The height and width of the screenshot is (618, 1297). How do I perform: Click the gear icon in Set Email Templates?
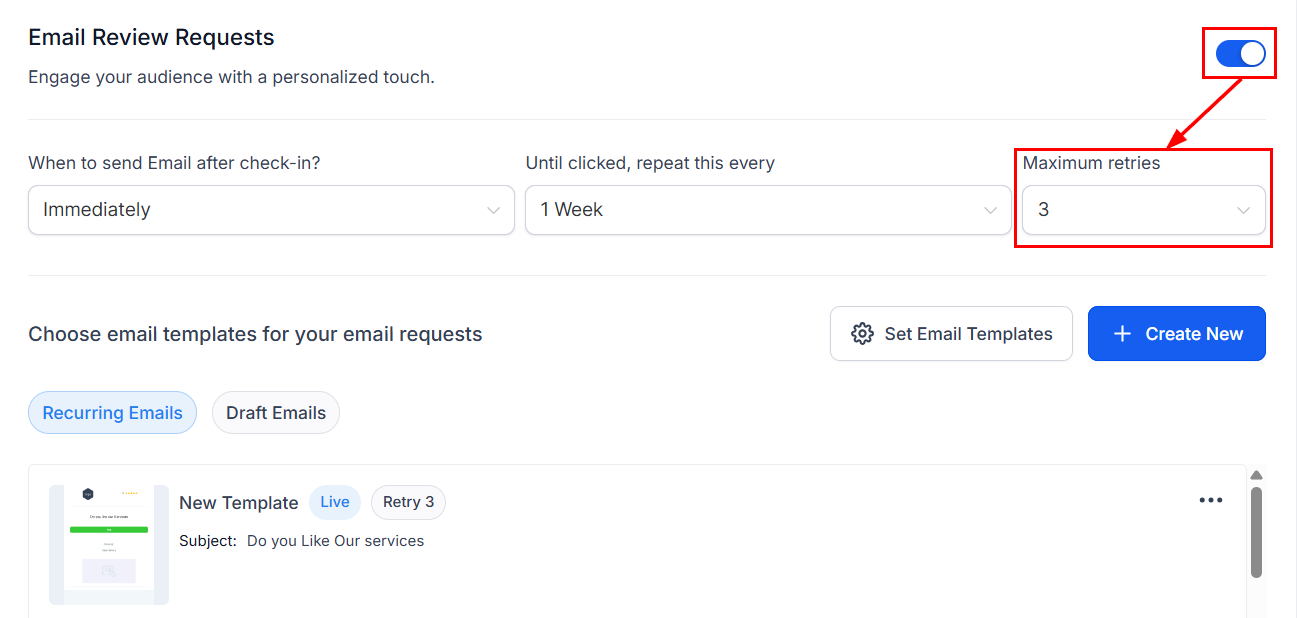point(862,334)
